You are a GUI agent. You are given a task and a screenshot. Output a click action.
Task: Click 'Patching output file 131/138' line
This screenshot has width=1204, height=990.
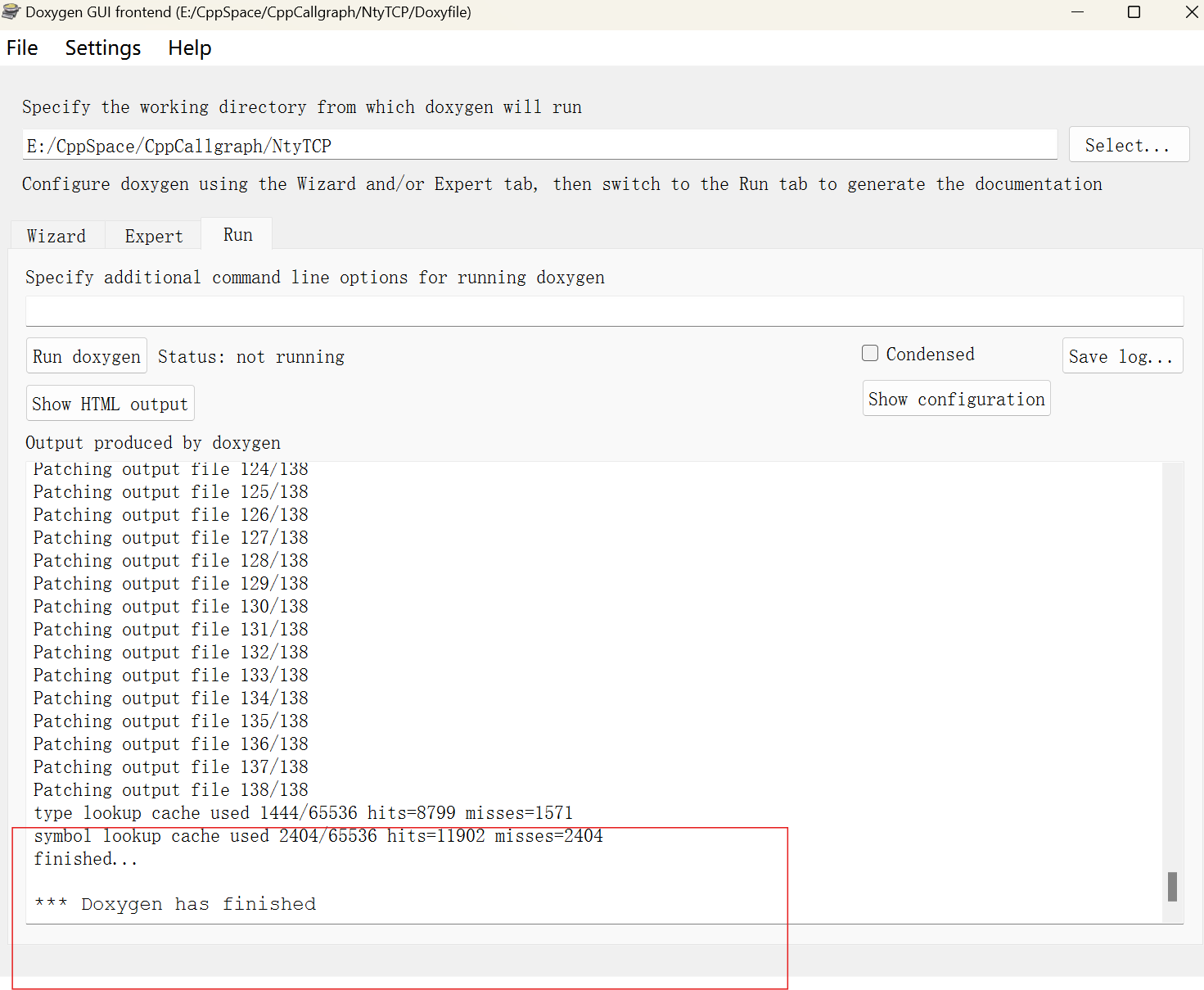click(171, 629)
